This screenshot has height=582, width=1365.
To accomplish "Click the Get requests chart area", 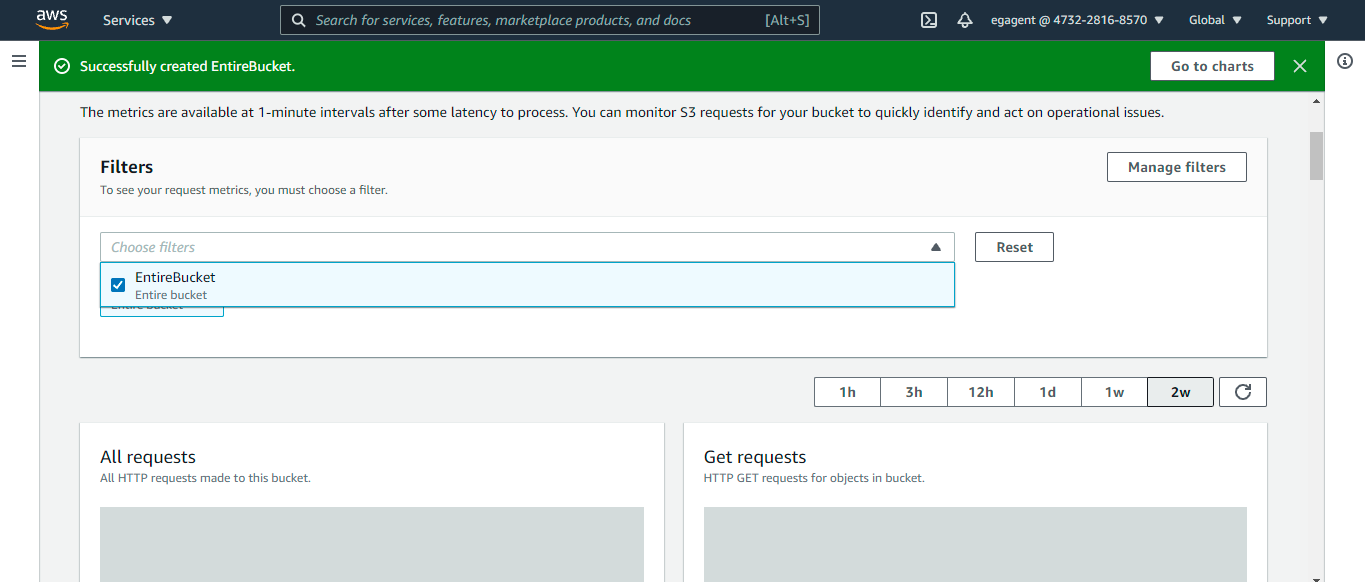I will click(975, 544).
